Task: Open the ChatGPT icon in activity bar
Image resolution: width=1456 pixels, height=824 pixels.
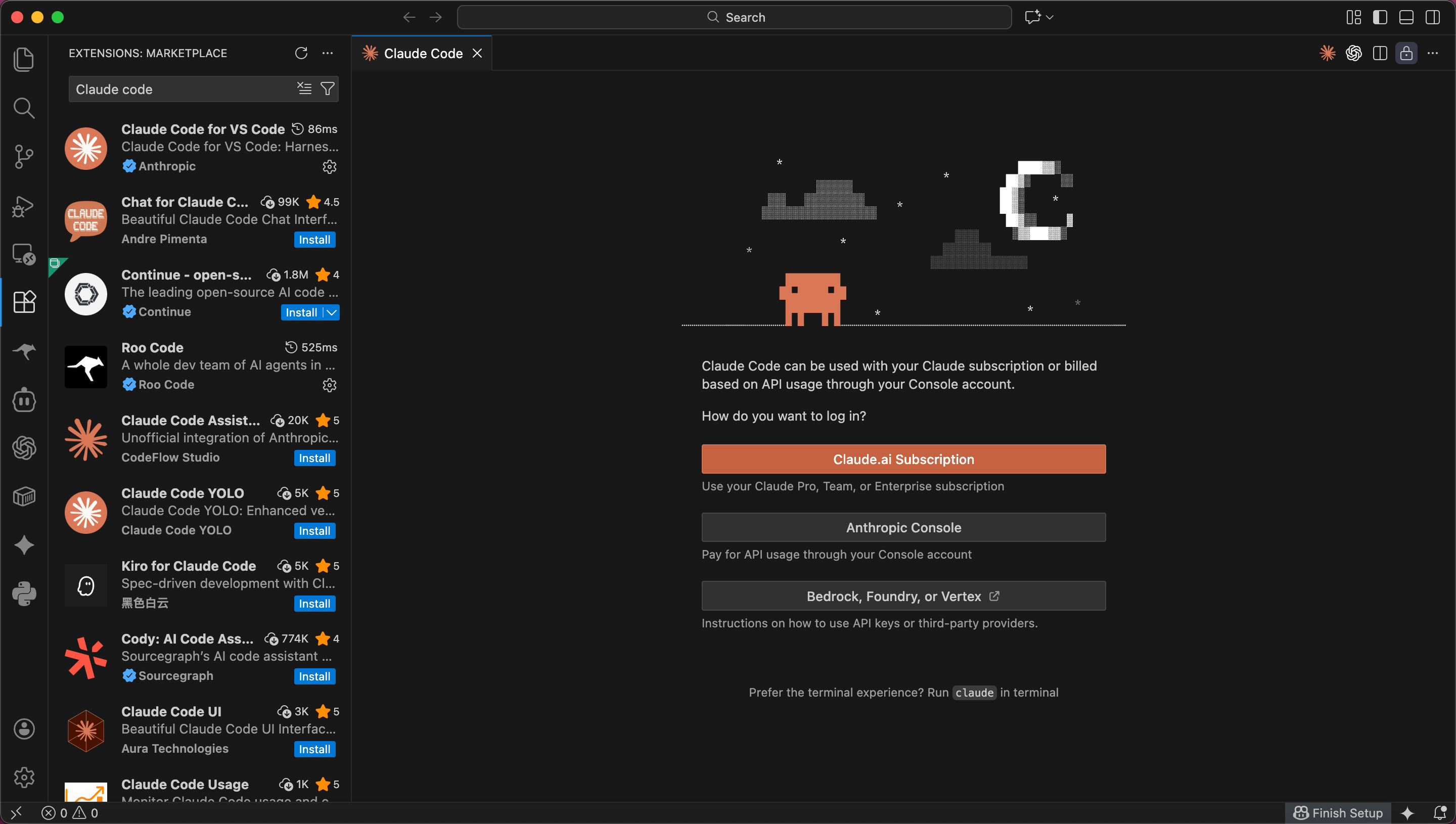Action: click(24, 448)
